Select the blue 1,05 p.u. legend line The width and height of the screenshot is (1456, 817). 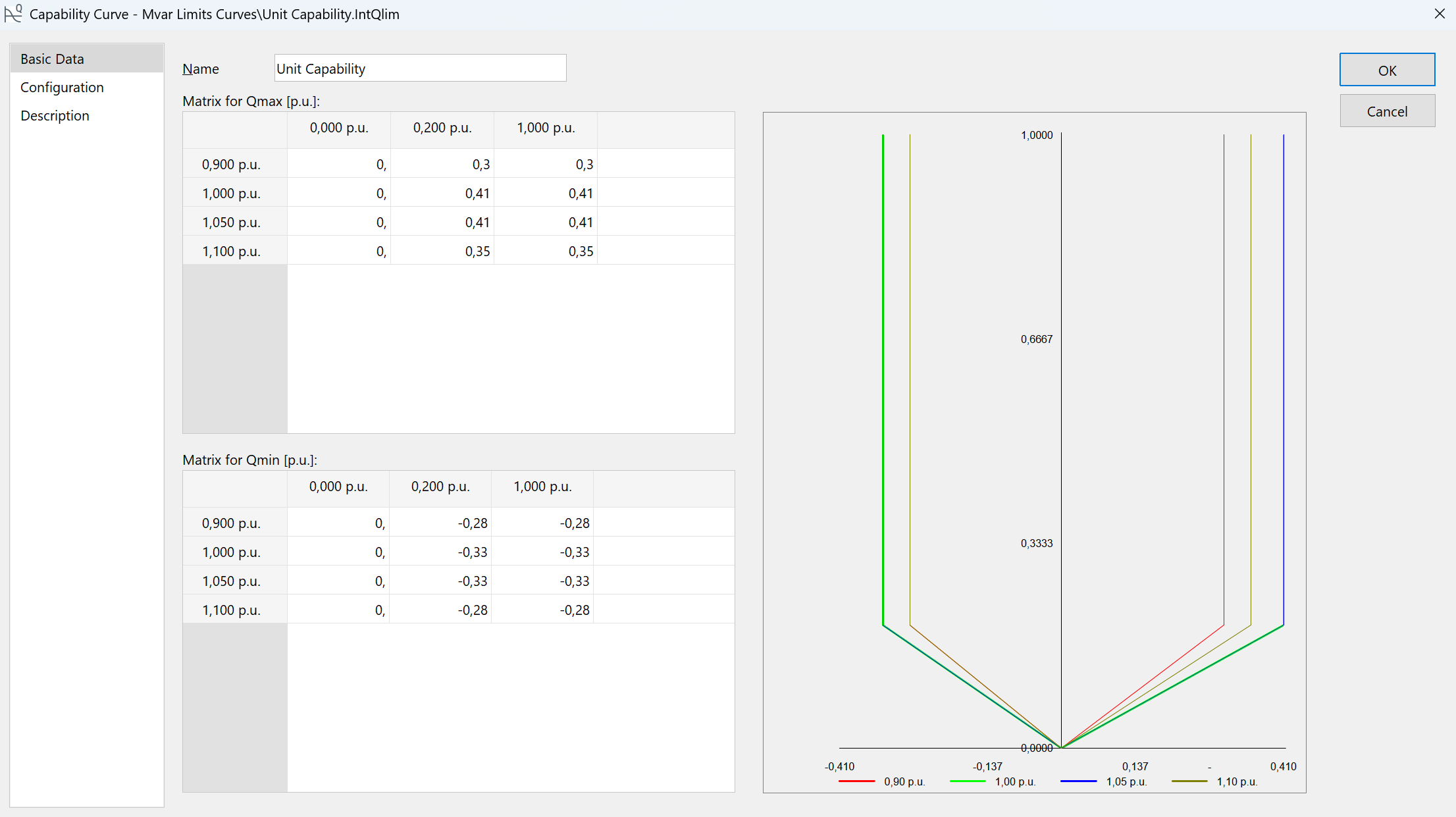coord(1078,781)
